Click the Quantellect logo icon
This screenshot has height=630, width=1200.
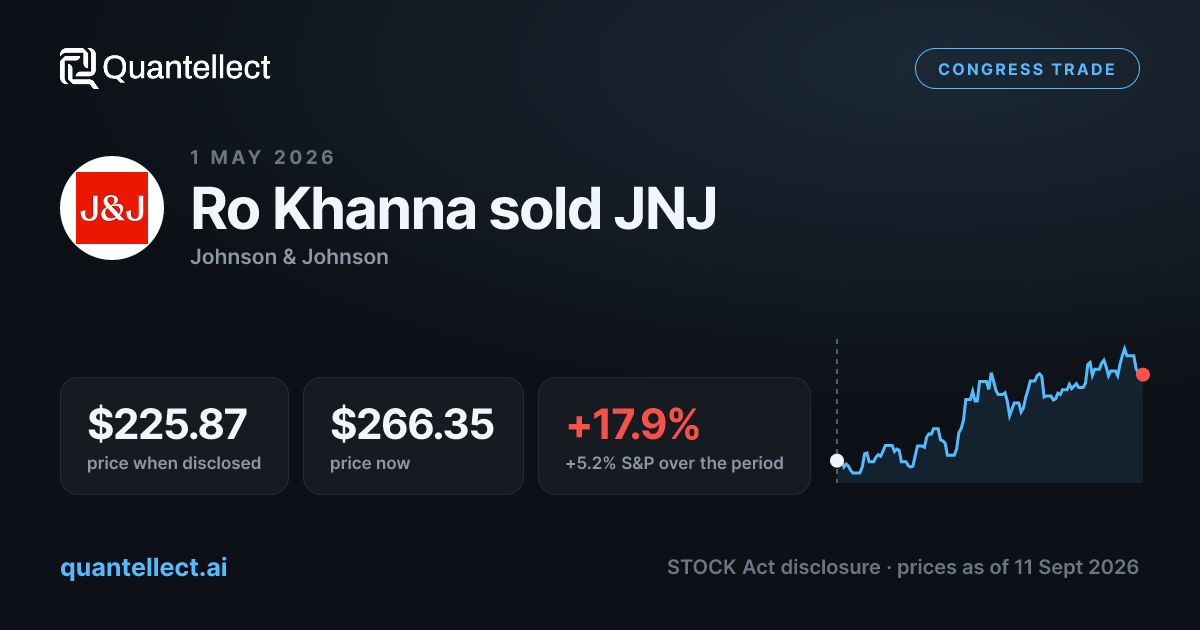tap(79, 68)
